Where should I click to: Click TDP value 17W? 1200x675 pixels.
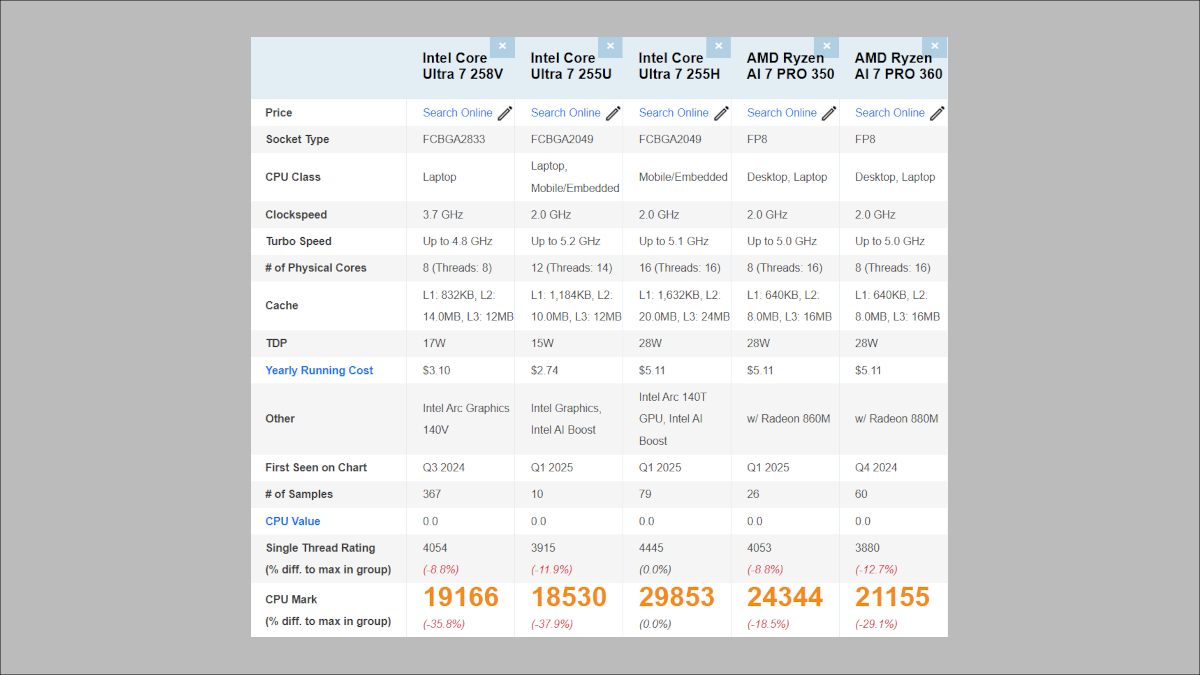pyautogui.click(x=433, y=343)
